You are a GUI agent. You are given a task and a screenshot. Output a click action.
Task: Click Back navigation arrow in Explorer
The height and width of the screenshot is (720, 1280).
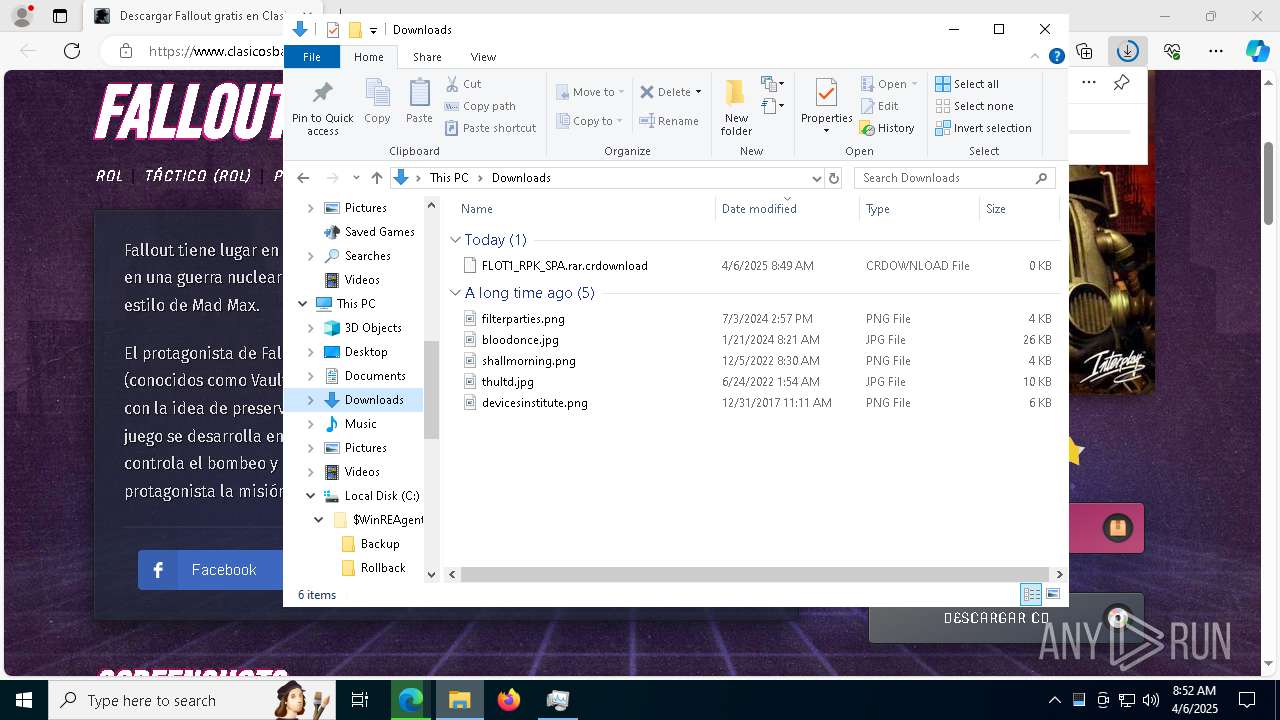[x=303, y=178]
